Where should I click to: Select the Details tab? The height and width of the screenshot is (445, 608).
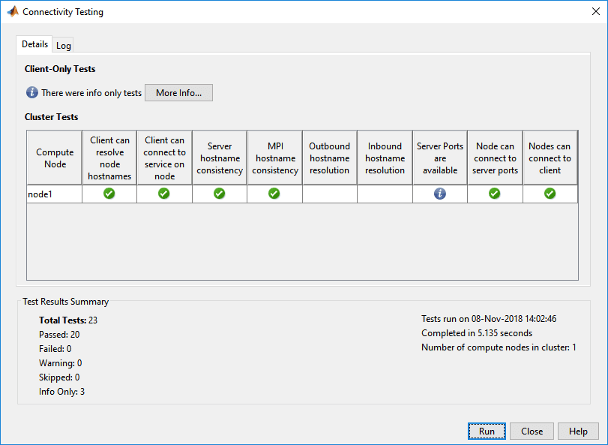[35, 44]
